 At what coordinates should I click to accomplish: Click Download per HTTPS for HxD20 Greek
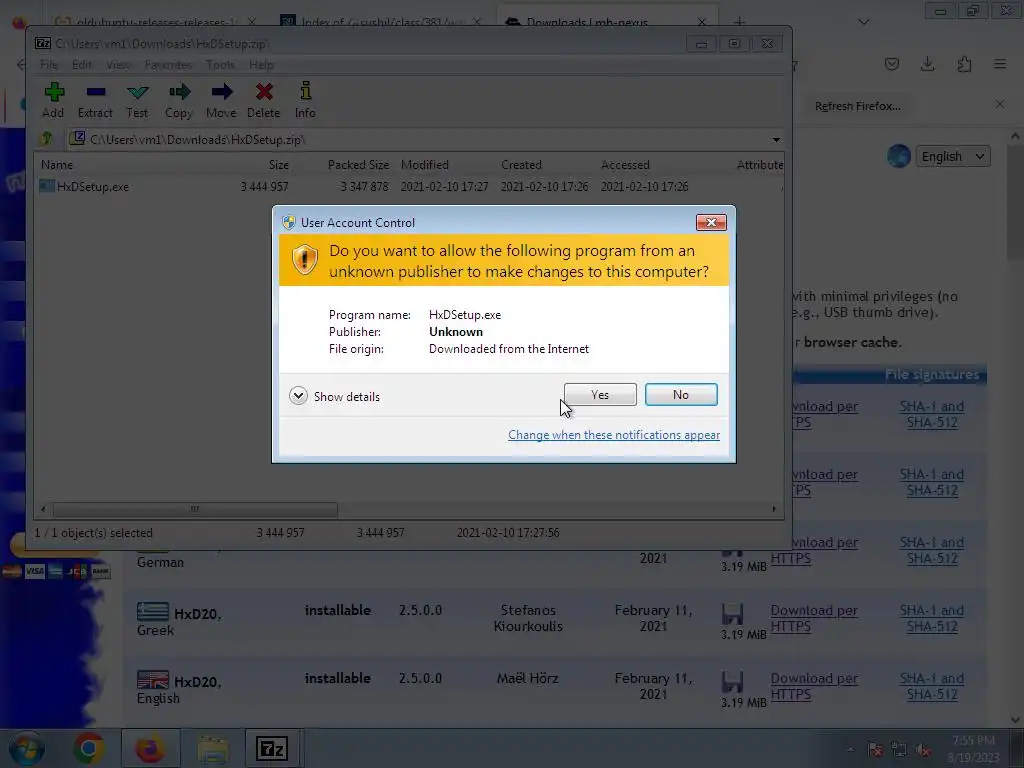click(x=814, y=618)
